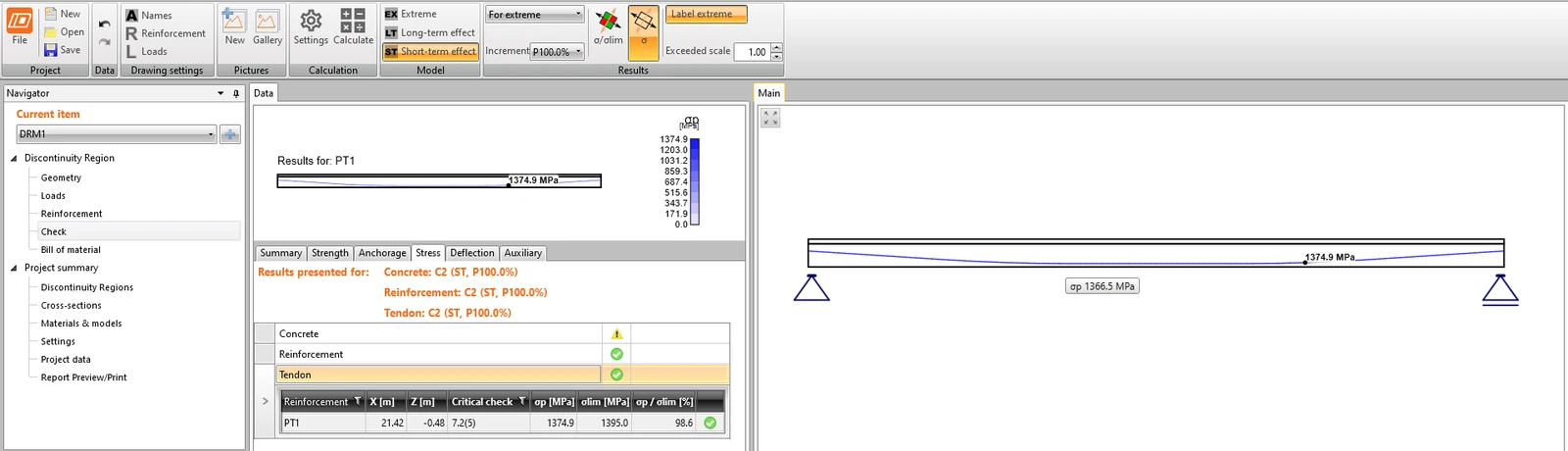Open the Stress tab
The height and width of the screenshot is (451, 1568).
(x=428, y=252)
